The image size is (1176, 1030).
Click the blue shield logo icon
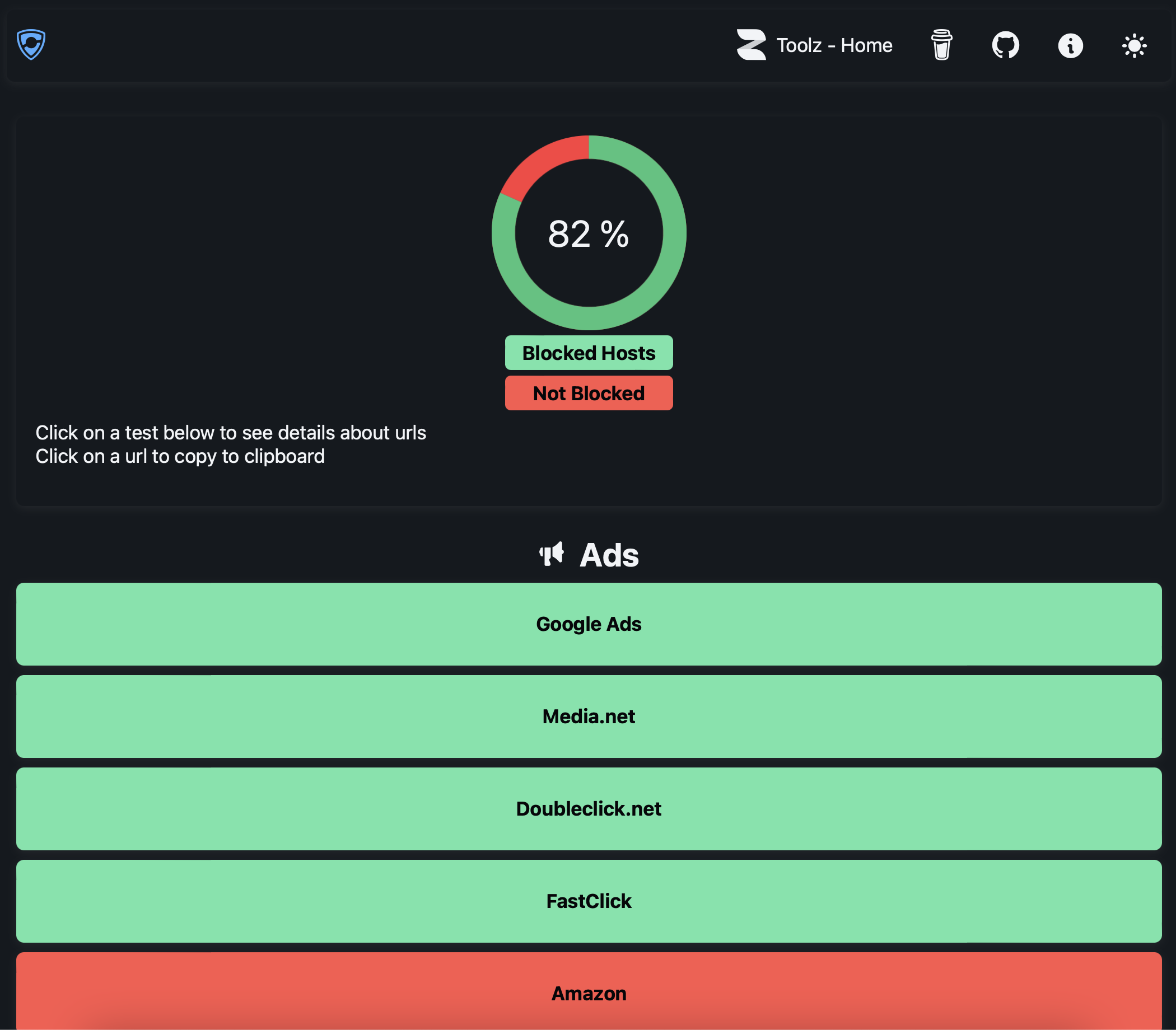click(31, 44)
